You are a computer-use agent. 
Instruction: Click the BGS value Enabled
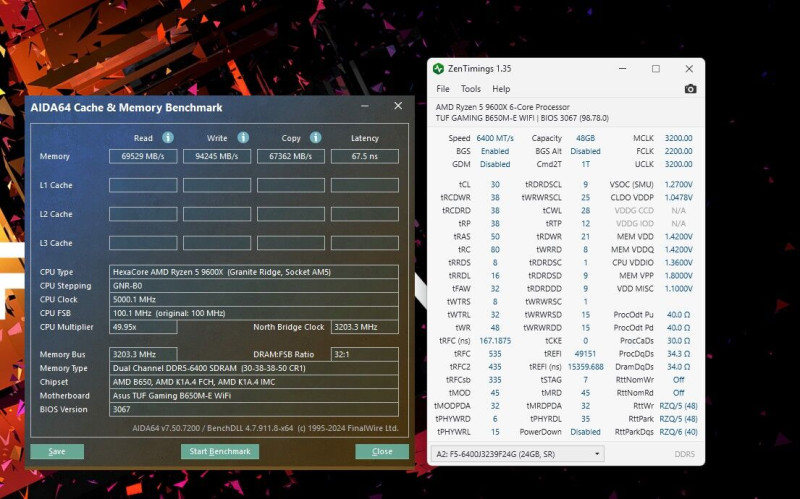[495, 151]
